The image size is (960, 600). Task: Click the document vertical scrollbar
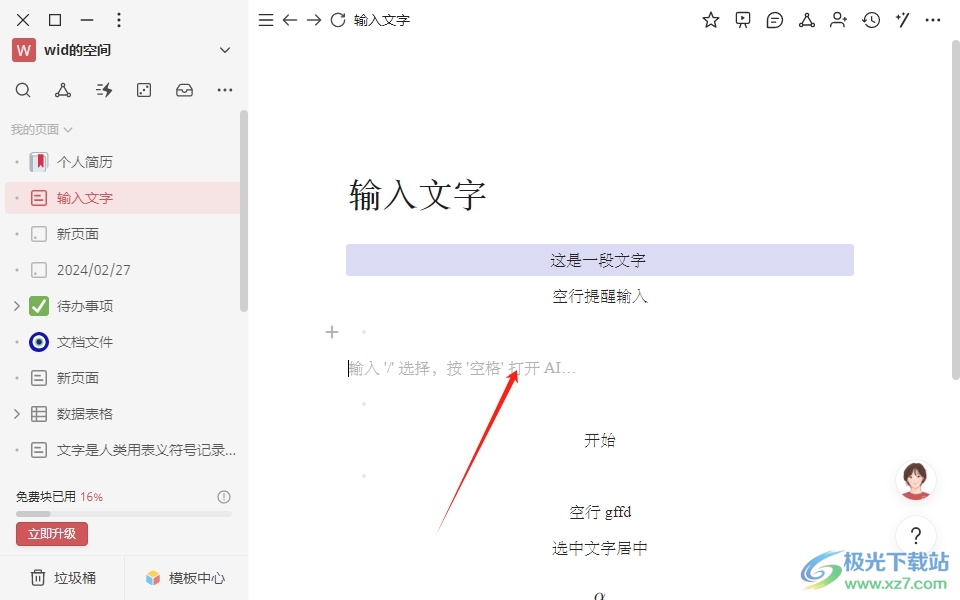(955, 210)
